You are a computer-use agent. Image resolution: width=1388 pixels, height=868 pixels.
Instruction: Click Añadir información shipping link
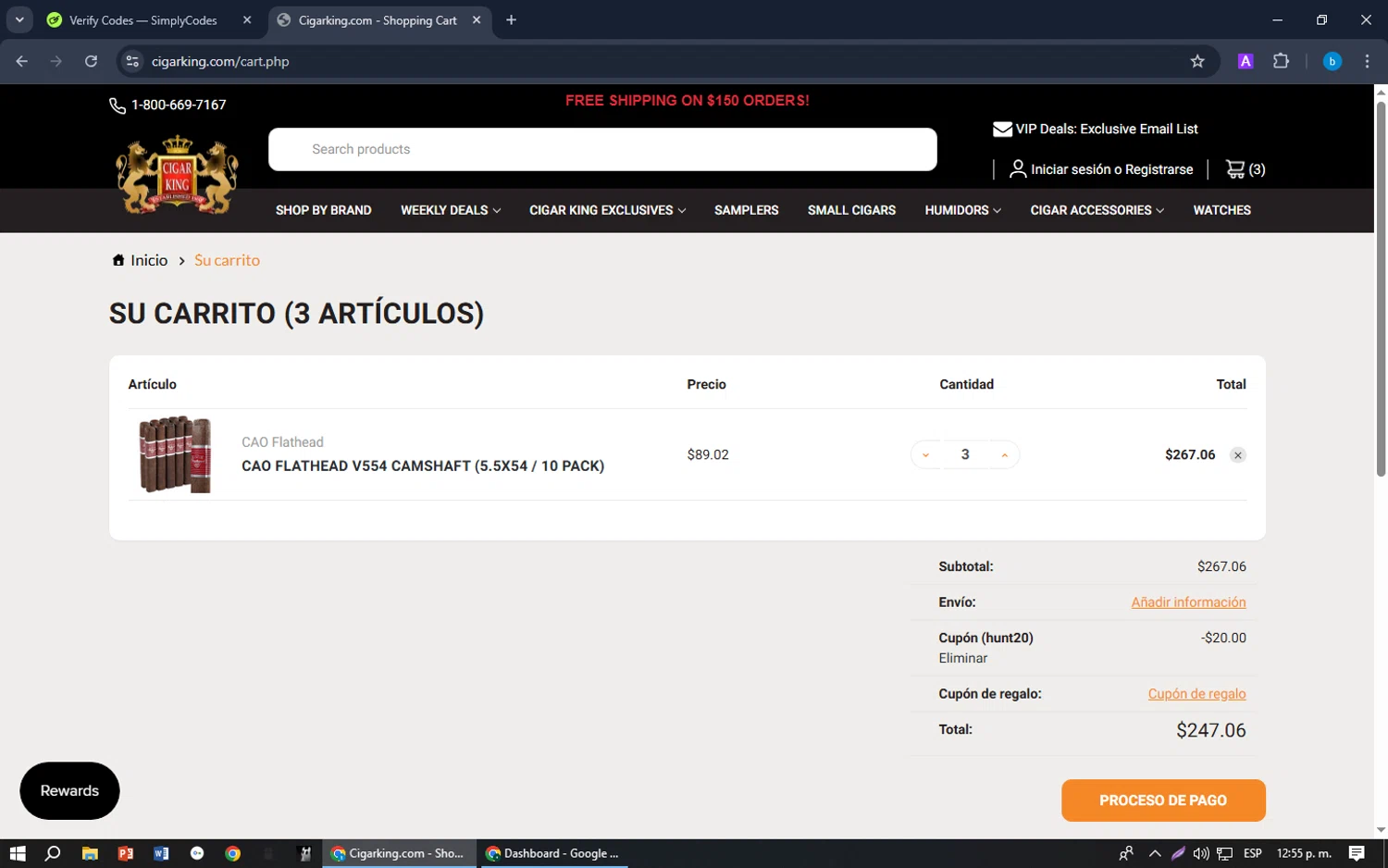[x=1188, y=602]
